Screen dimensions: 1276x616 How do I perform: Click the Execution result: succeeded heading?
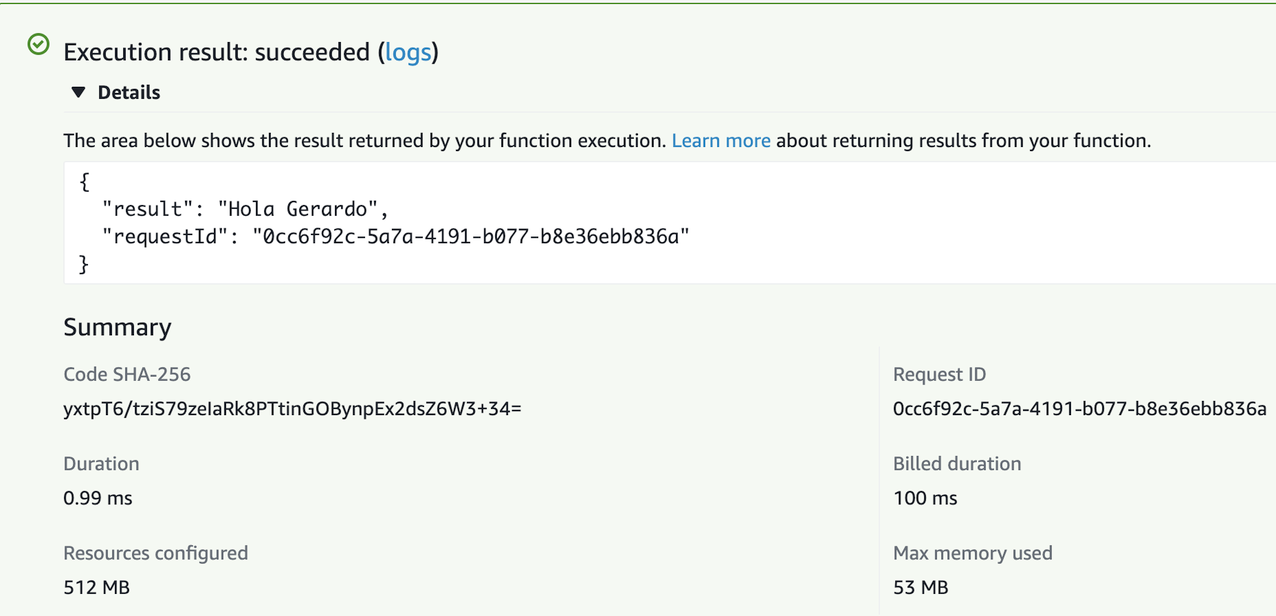click(x=216, y=52)
